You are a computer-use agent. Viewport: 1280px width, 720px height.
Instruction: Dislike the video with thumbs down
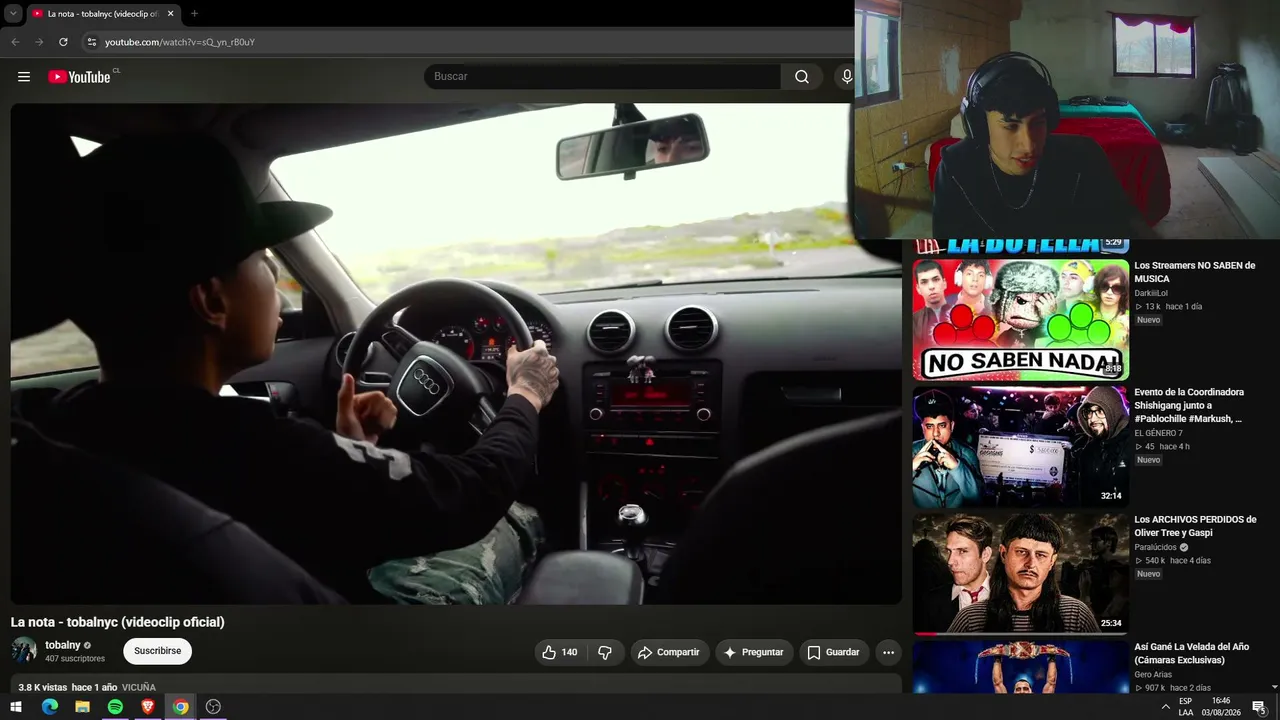(605, 652)
